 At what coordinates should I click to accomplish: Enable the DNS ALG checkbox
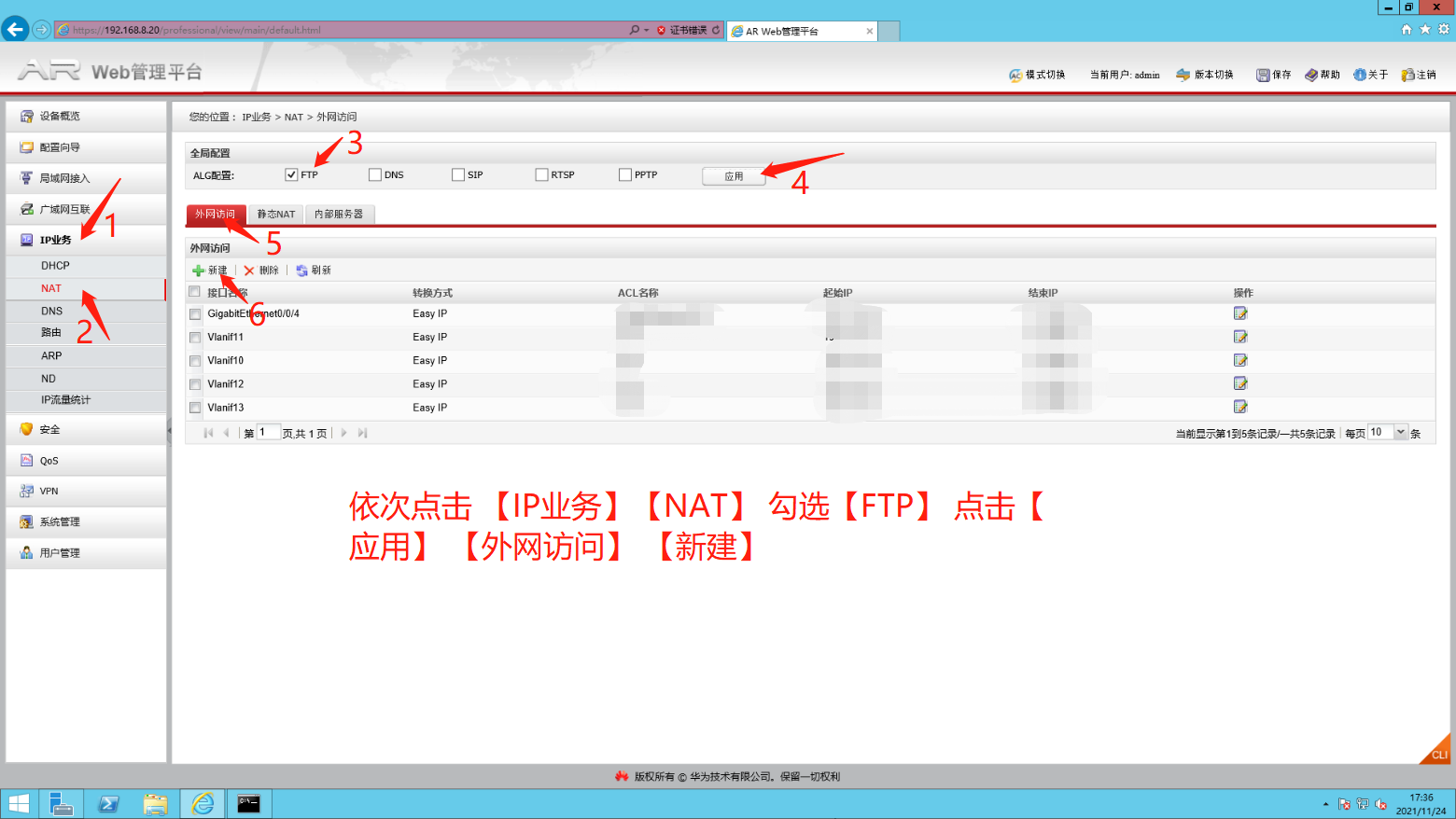(375, 174)
